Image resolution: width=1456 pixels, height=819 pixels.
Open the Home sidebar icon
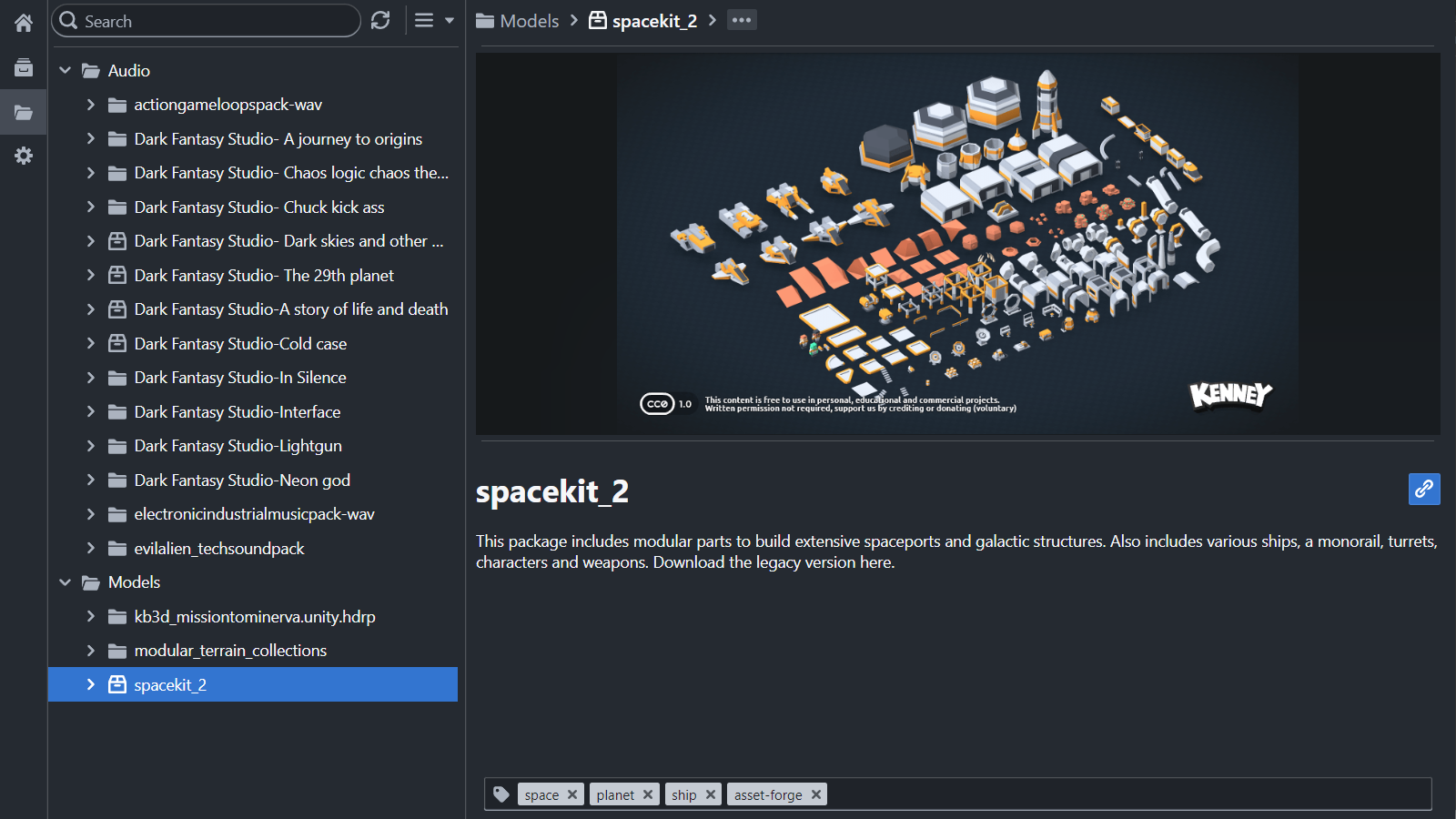24,23
